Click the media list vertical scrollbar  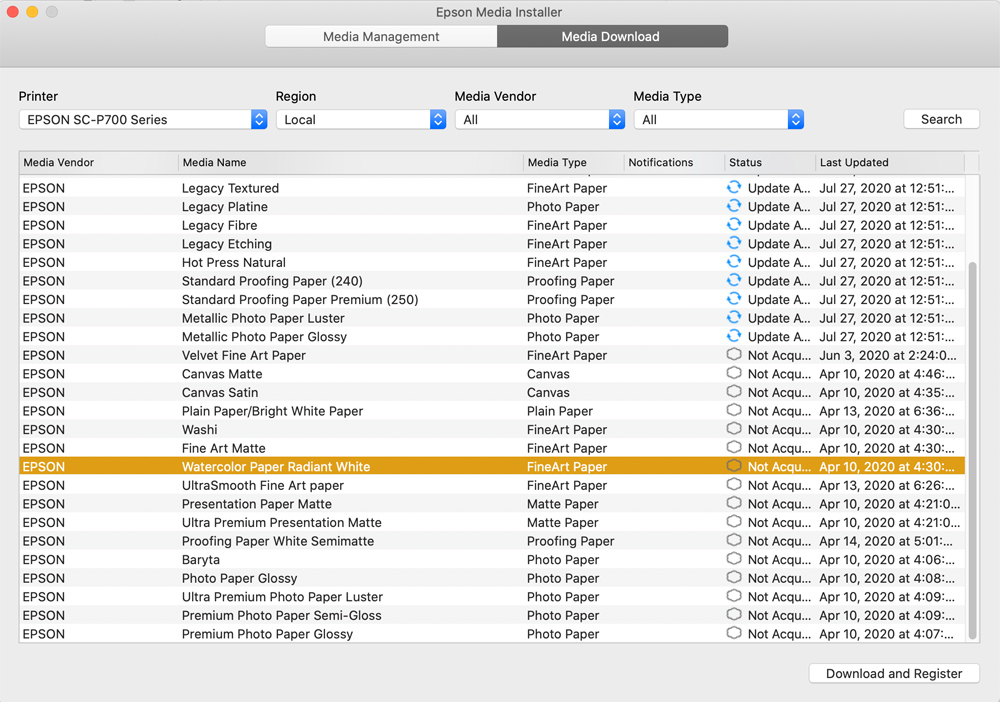coord(973,450)
